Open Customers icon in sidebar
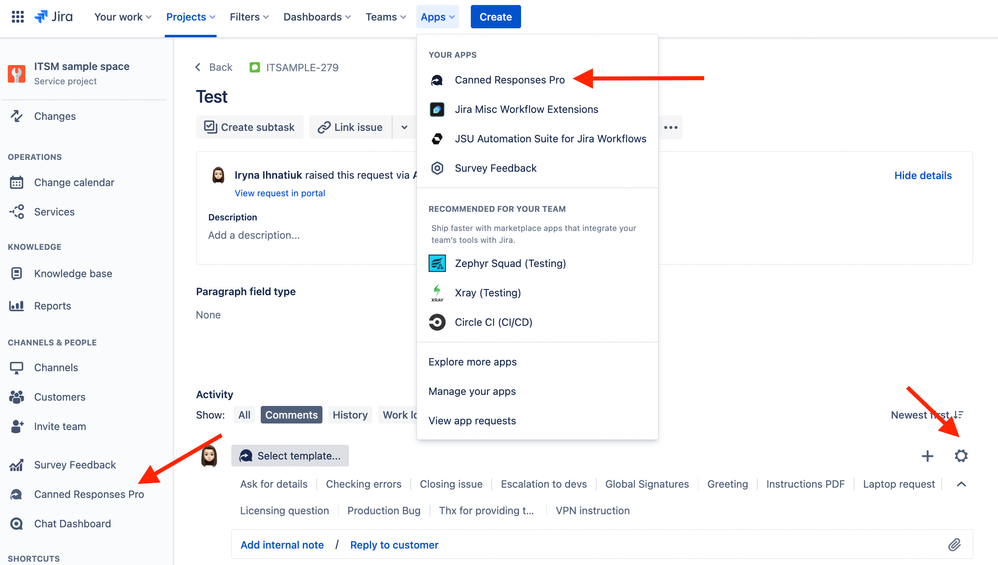The height and width of the screenshot is (565, 998). [x=17, y=397]
